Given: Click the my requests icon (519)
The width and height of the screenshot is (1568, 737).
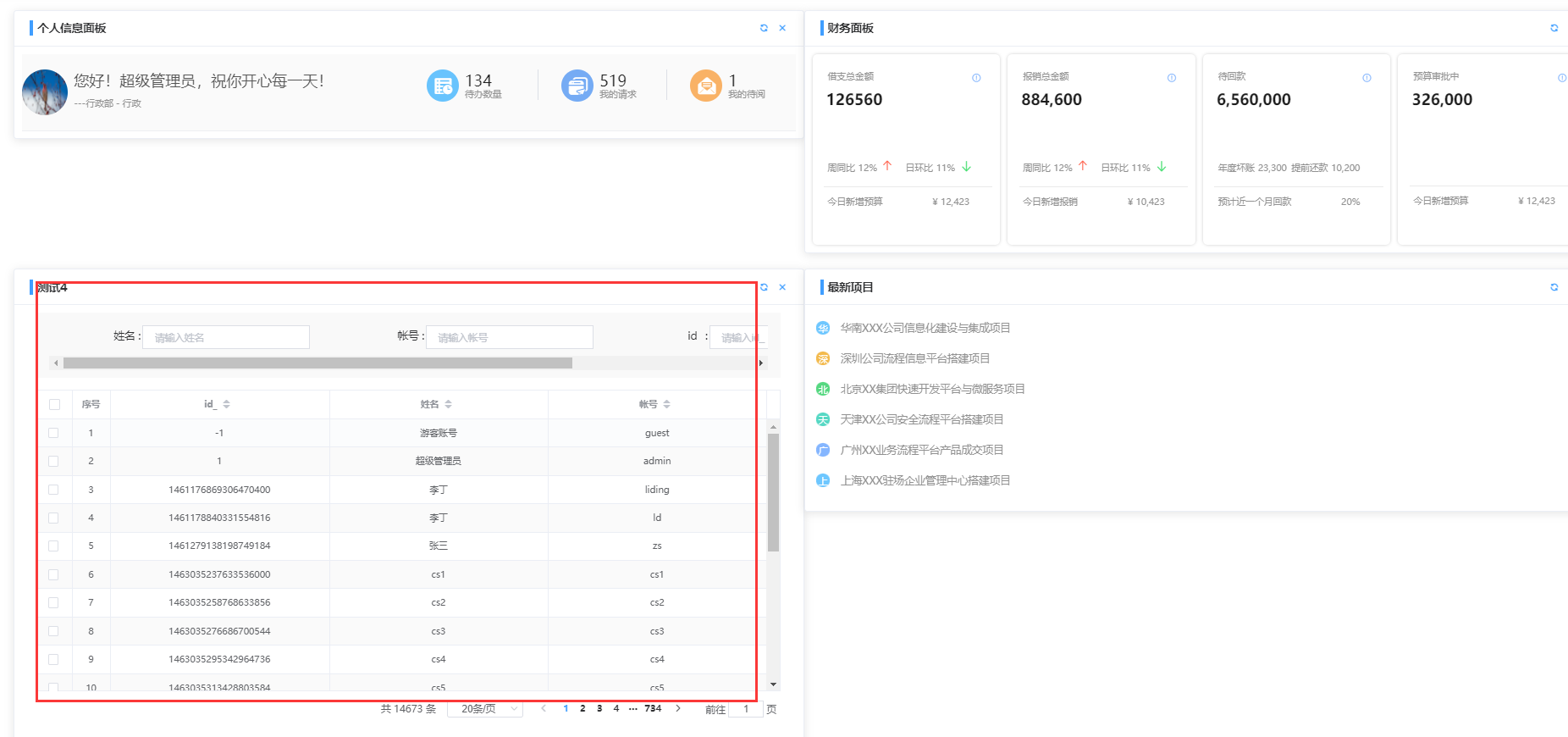Looking at the screenshot, I should click(577, 86).
